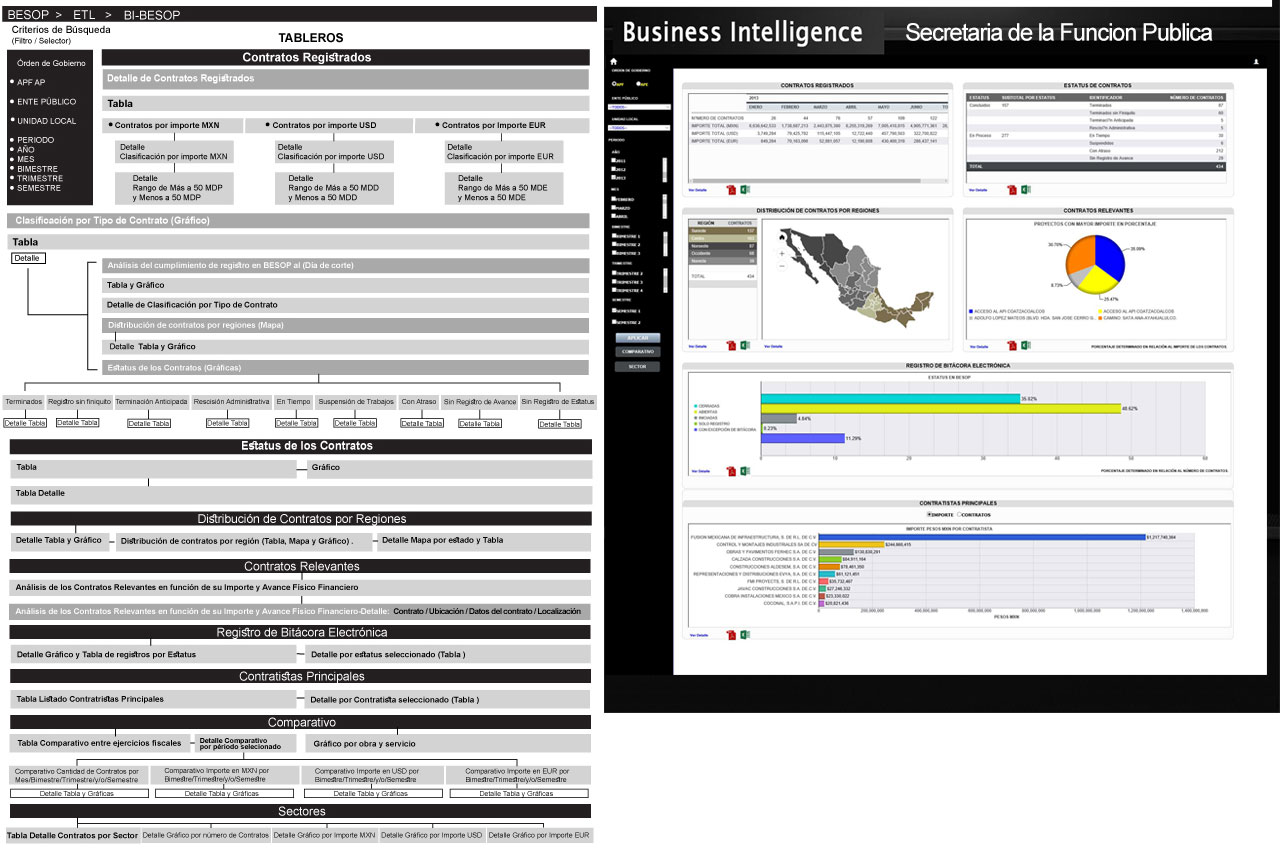The image size is (1280, 850).
Task: Export Contratos Registrados table to Excel
Action: [x=745, y=189]
